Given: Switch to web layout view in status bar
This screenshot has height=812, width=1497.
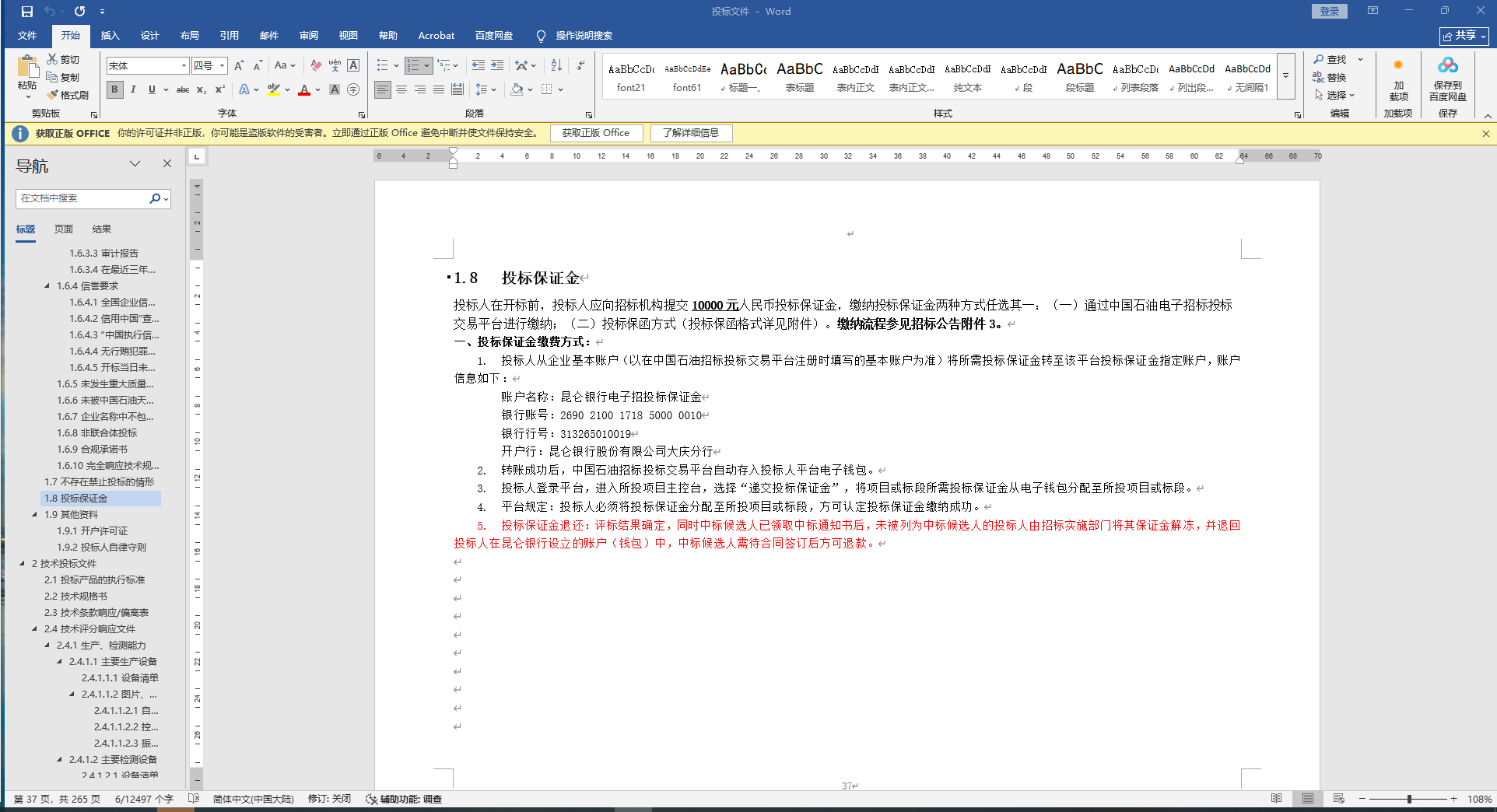Looking at the screenshot, I should click(x=1338, y=799).
